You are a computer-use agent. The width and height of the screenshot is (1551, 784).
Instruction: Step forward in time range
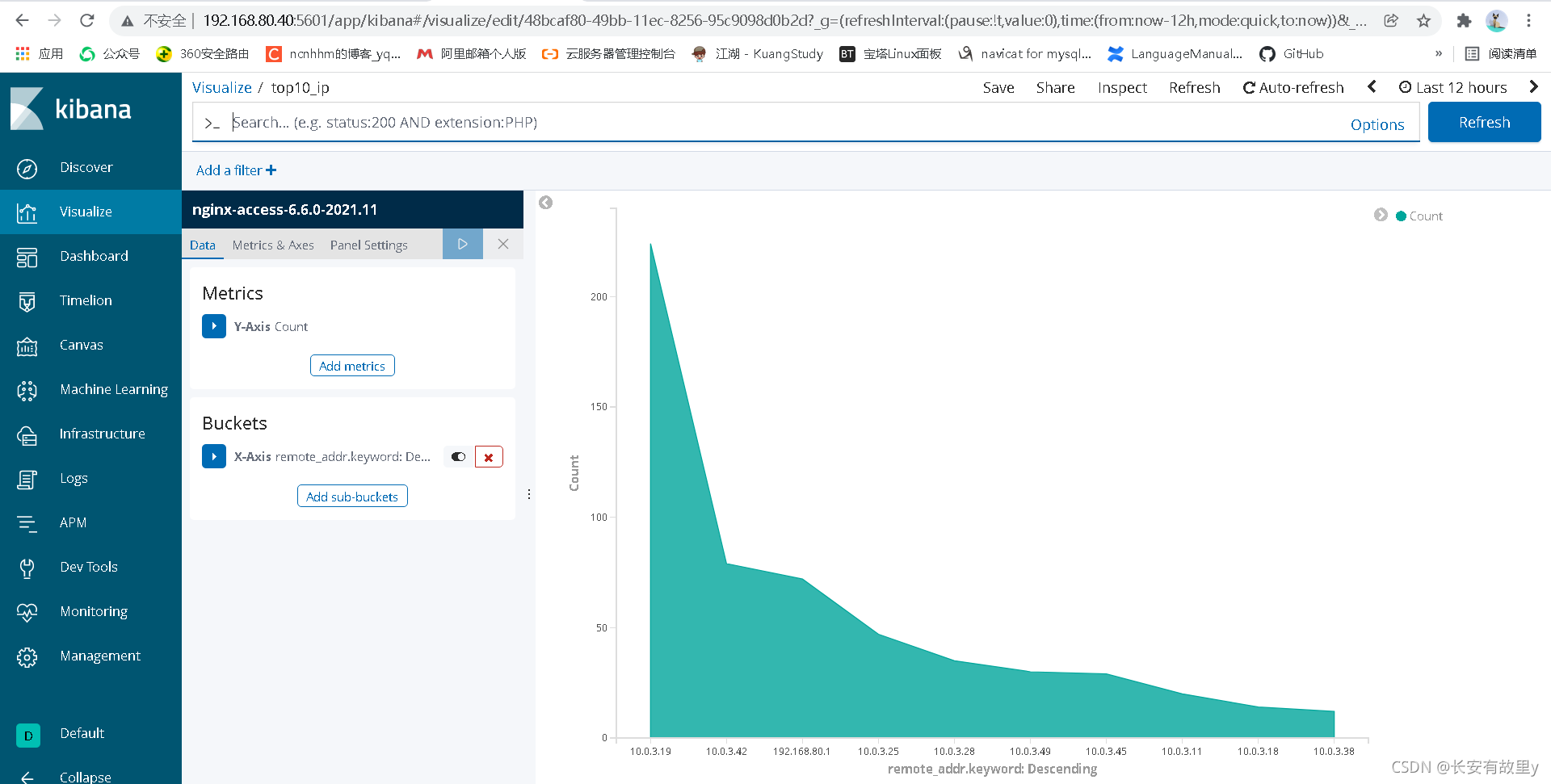point(1533,86)
